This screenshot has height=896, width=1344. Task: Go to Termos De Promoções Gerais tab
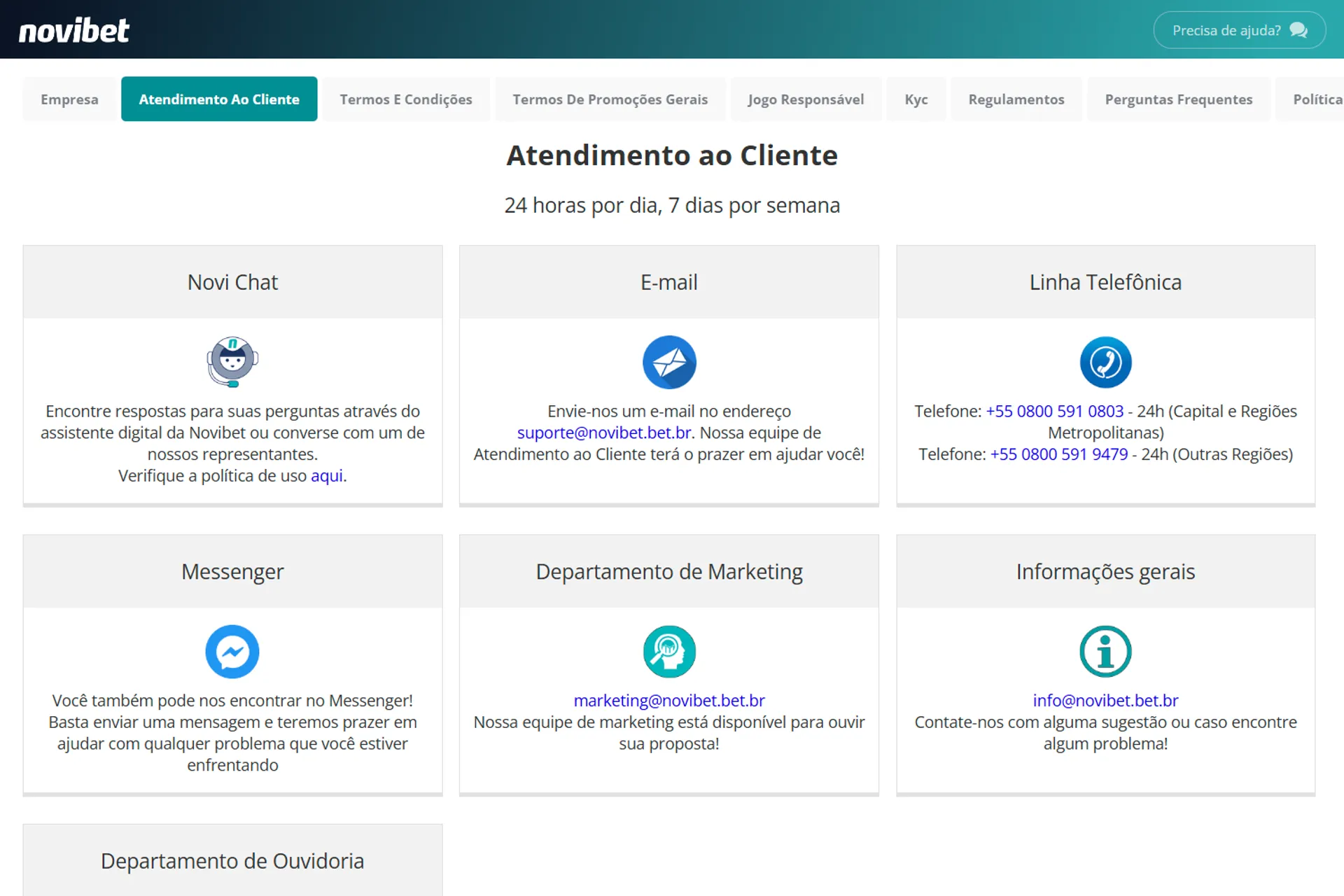coord(610,99)
